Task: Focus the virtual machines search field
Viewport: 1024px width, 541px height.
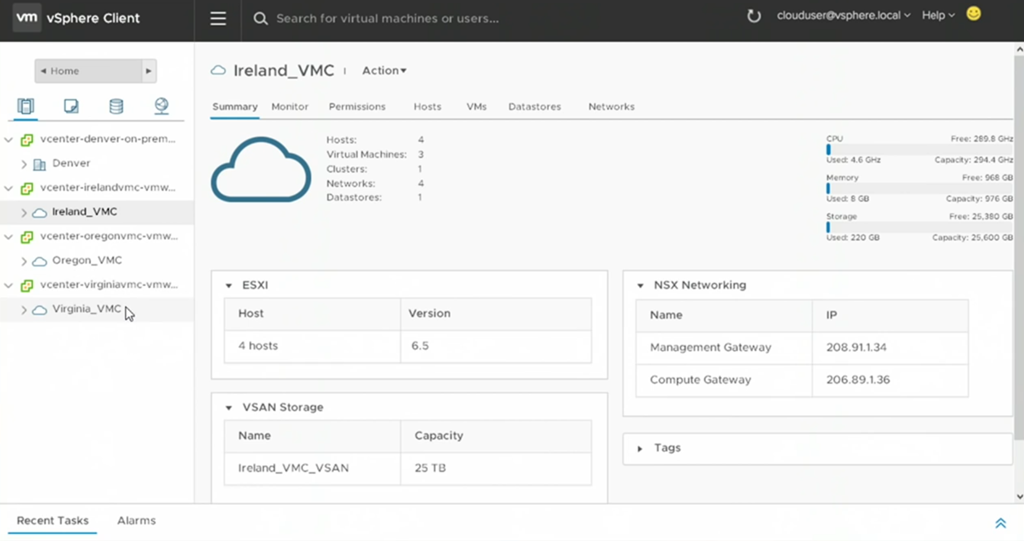Action: 387,18
